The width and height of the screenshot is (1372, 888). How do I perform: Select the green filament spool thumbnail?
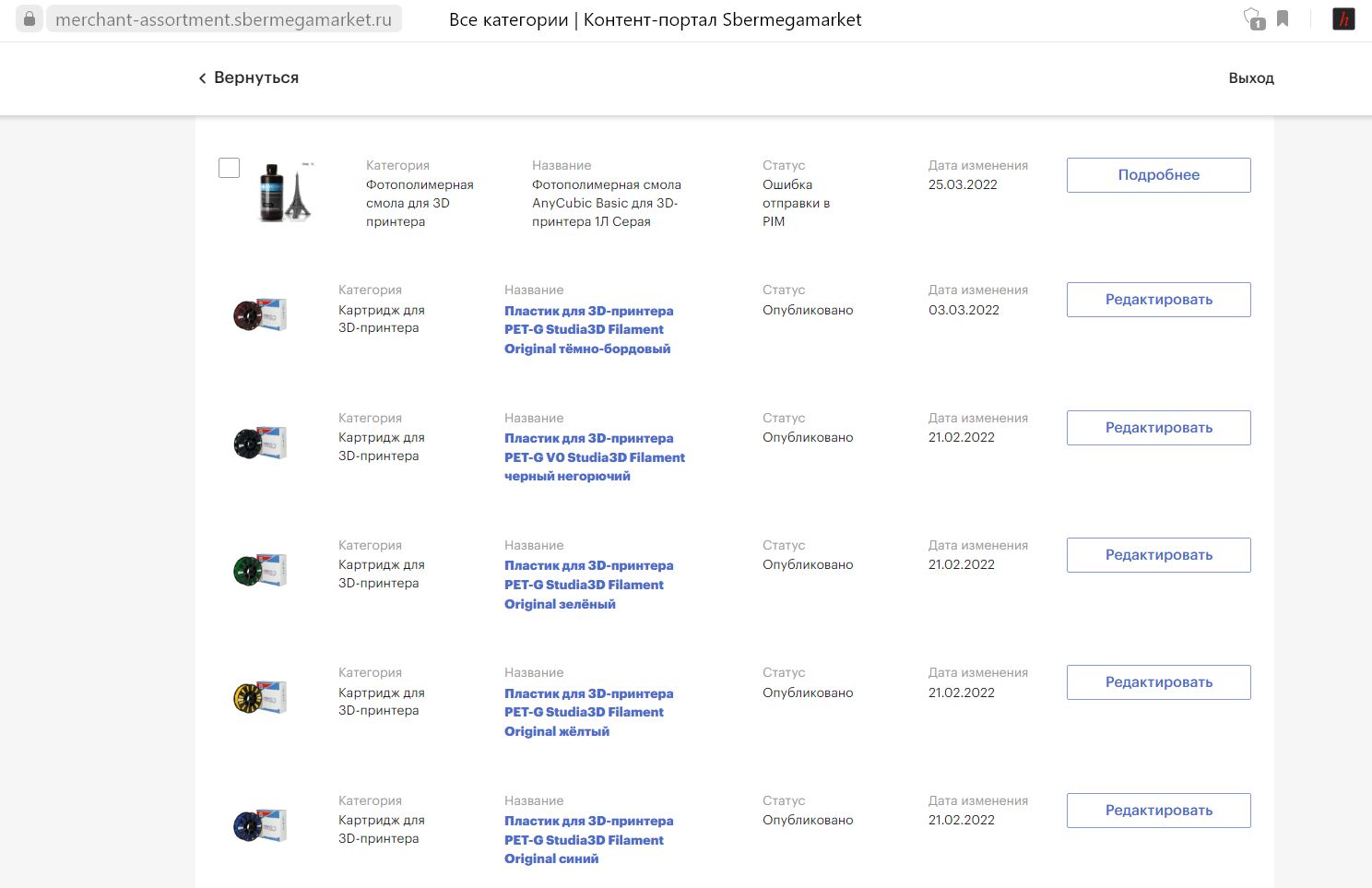click(260, 571)
